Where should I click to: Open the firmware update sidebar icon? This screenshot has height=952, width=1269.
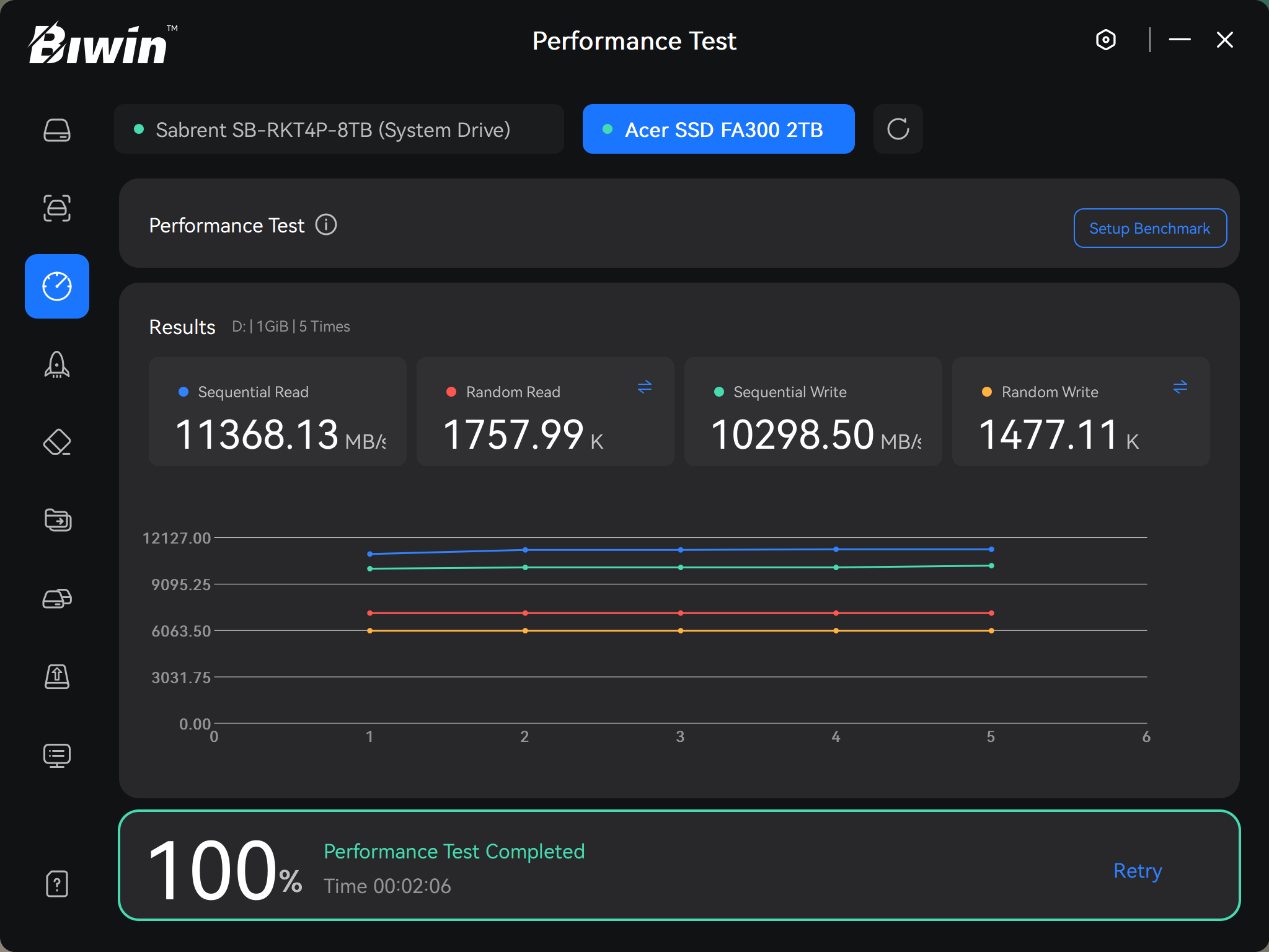[57, 676]
